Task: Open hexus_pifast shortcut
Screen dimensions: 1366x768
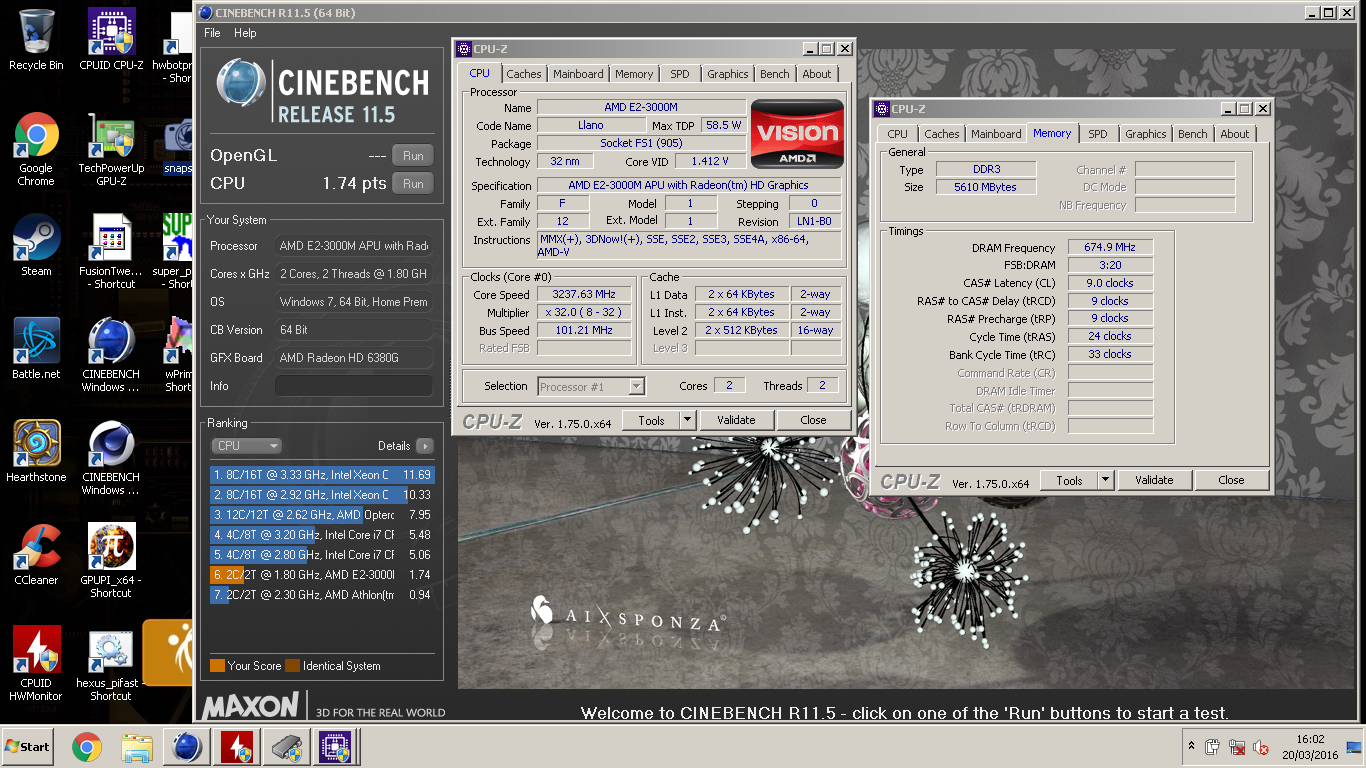Action: pos(111,664)
